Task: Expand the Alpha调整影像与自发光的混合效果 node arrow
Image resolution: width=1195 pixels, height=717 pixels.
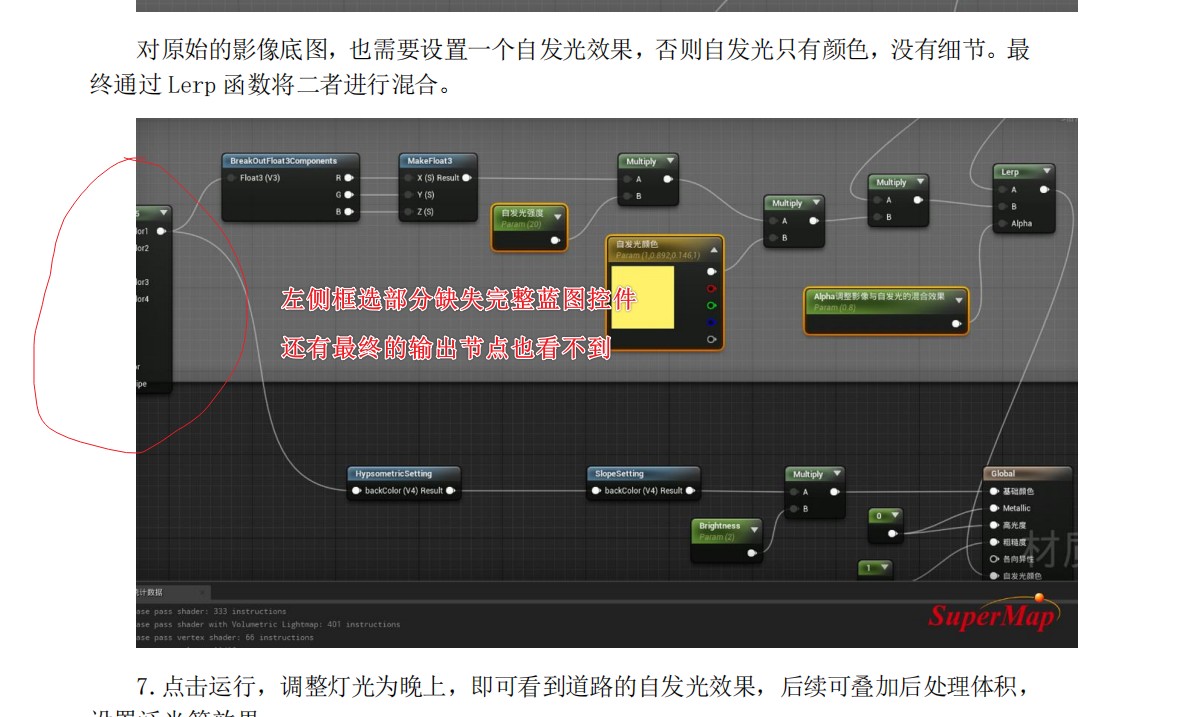Action: point(959,300)
